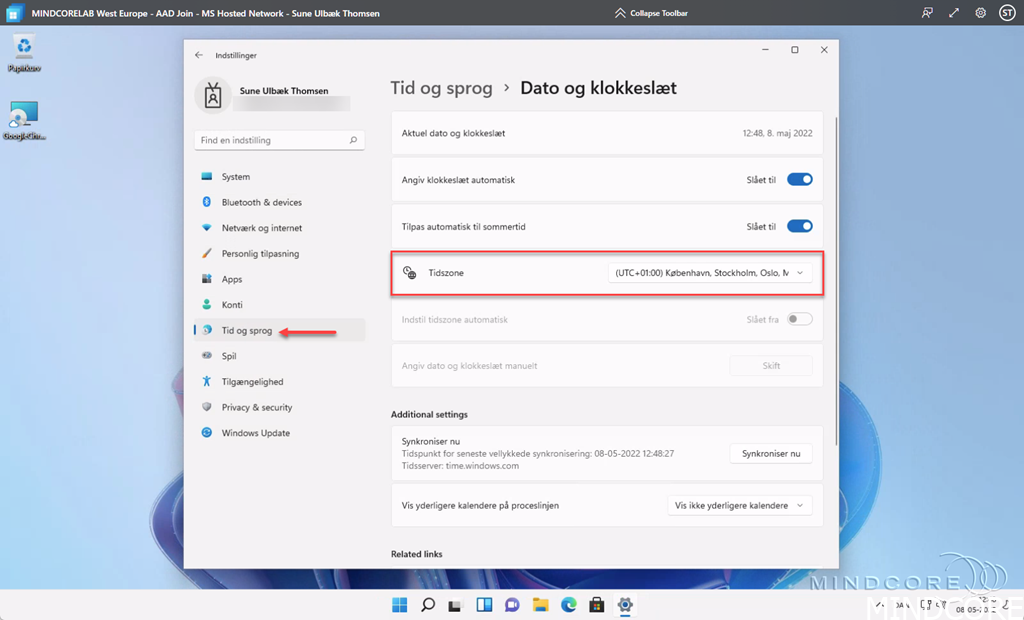Open the remote session settings gear
The image size is (1024, 620).
[980, 13]
